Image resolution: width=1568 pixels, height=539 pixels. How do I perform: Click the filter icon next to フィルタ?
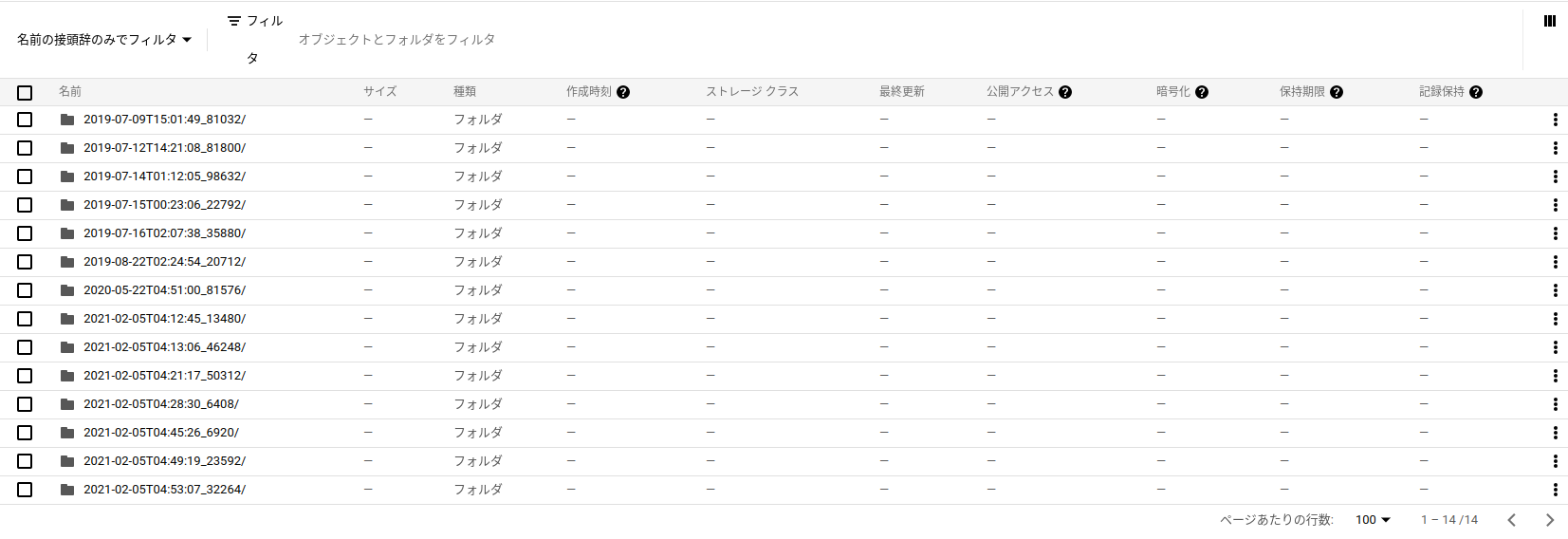234,21
